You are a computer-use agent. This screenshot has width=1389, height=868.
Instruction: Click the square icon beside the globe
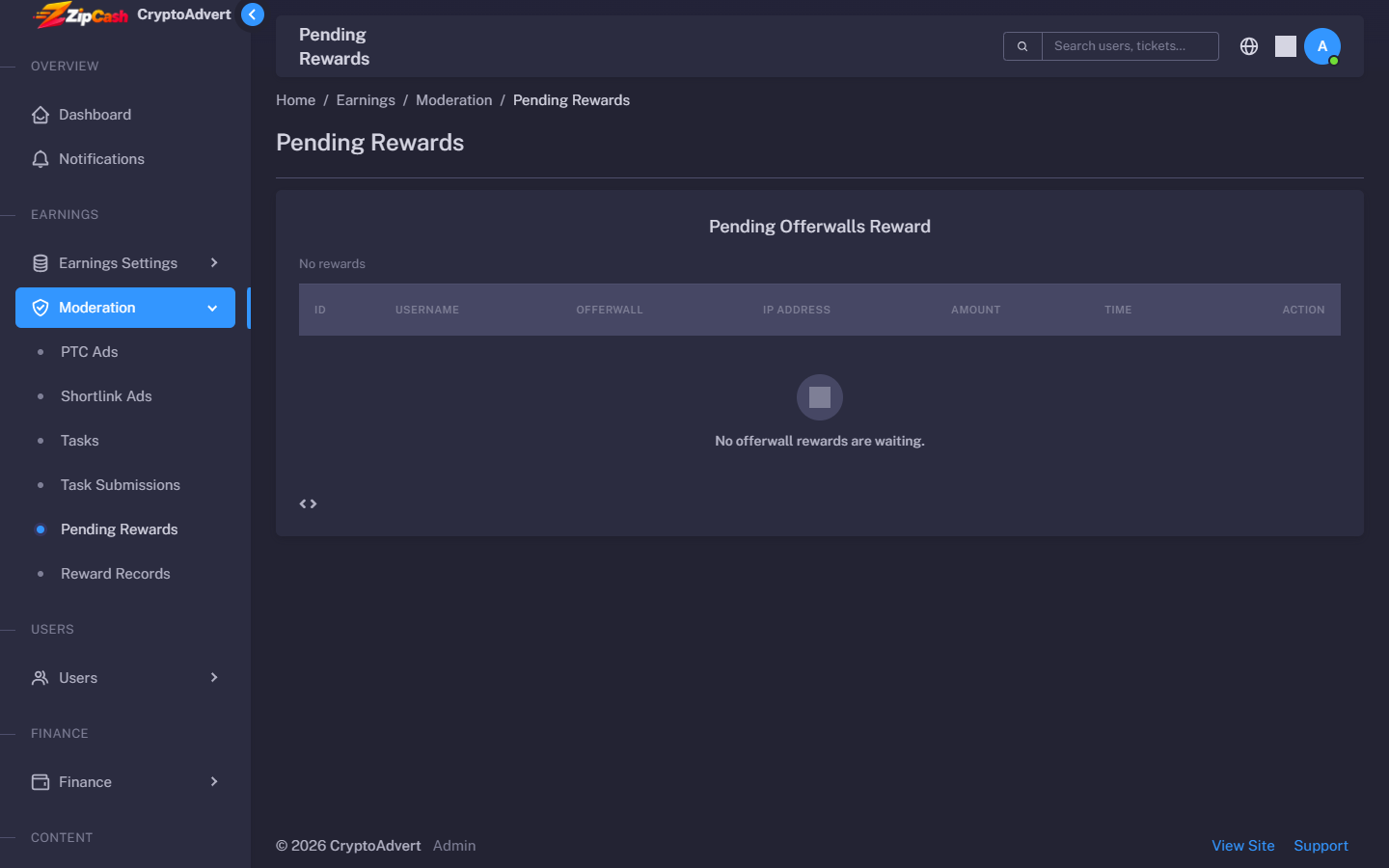[x=1286, y=46]
